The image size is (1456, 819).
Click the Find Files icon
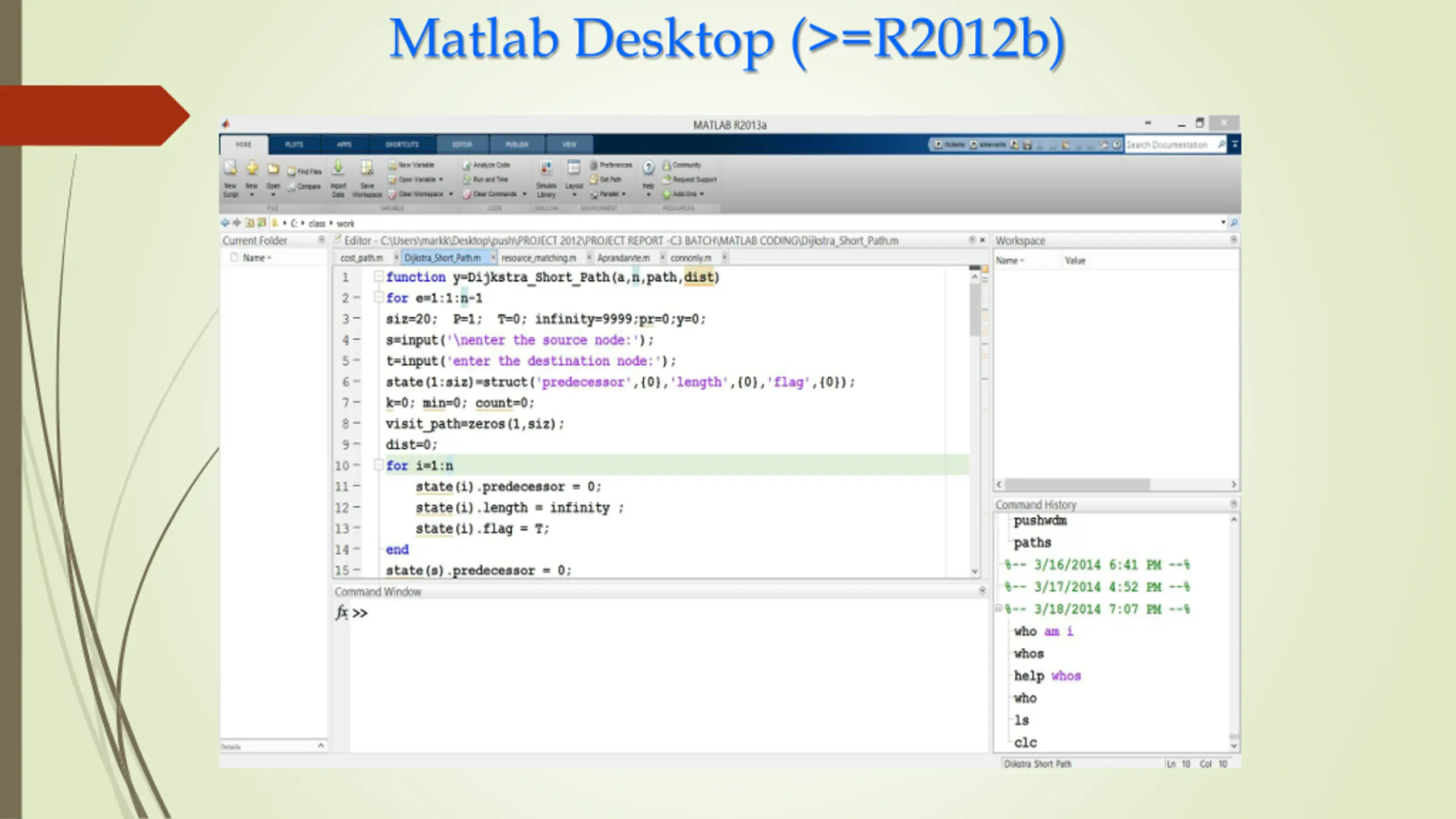coord(292,171)
